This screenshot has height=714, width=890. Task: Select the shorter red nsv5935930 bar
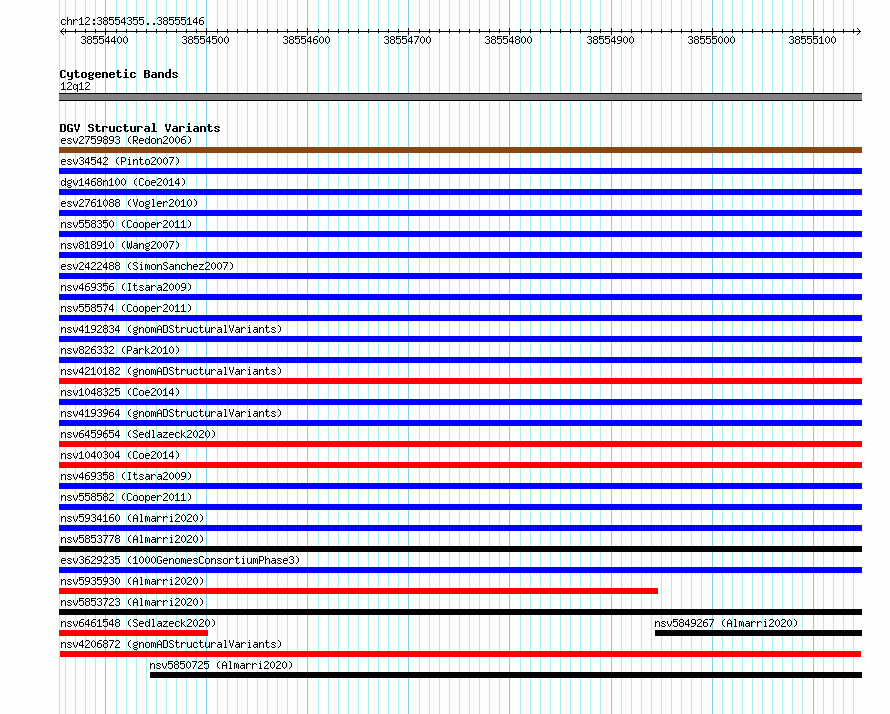click(x=358, y=591)
